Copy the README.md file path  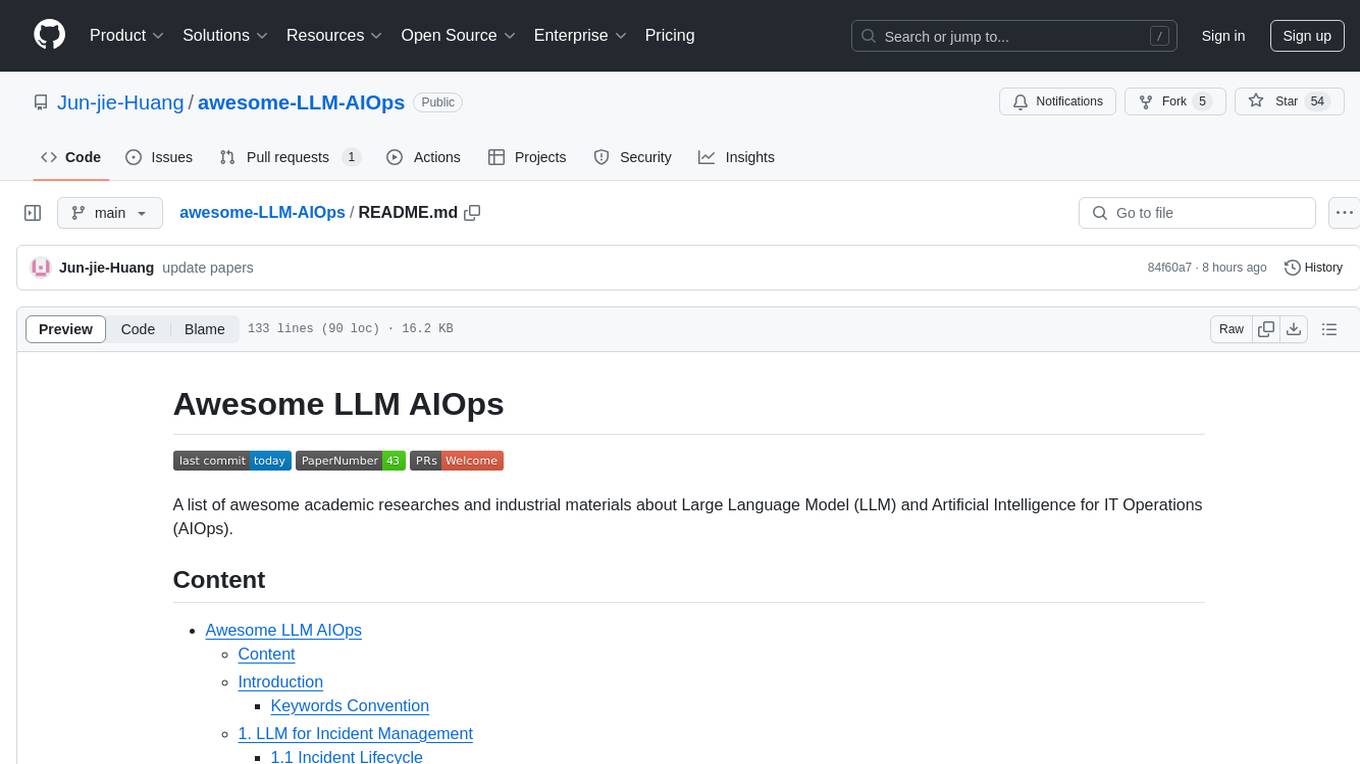(x=473, y=212)
